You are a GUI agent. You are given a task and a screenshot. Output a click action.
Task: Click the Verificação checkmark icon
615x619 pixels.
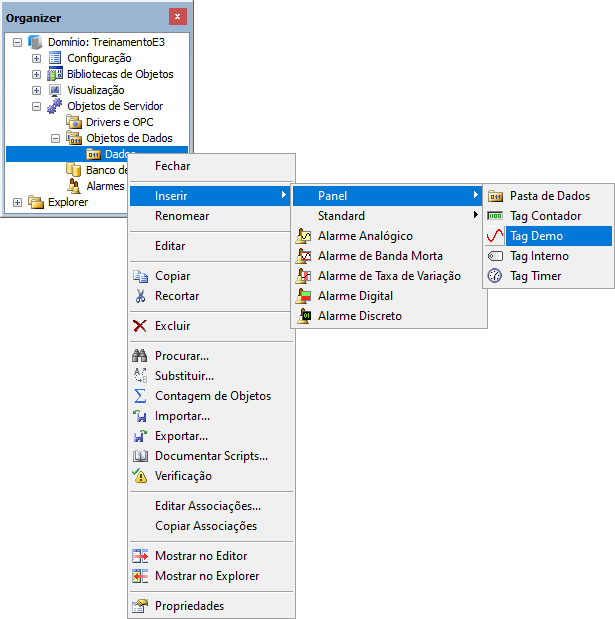click(140, 476)
